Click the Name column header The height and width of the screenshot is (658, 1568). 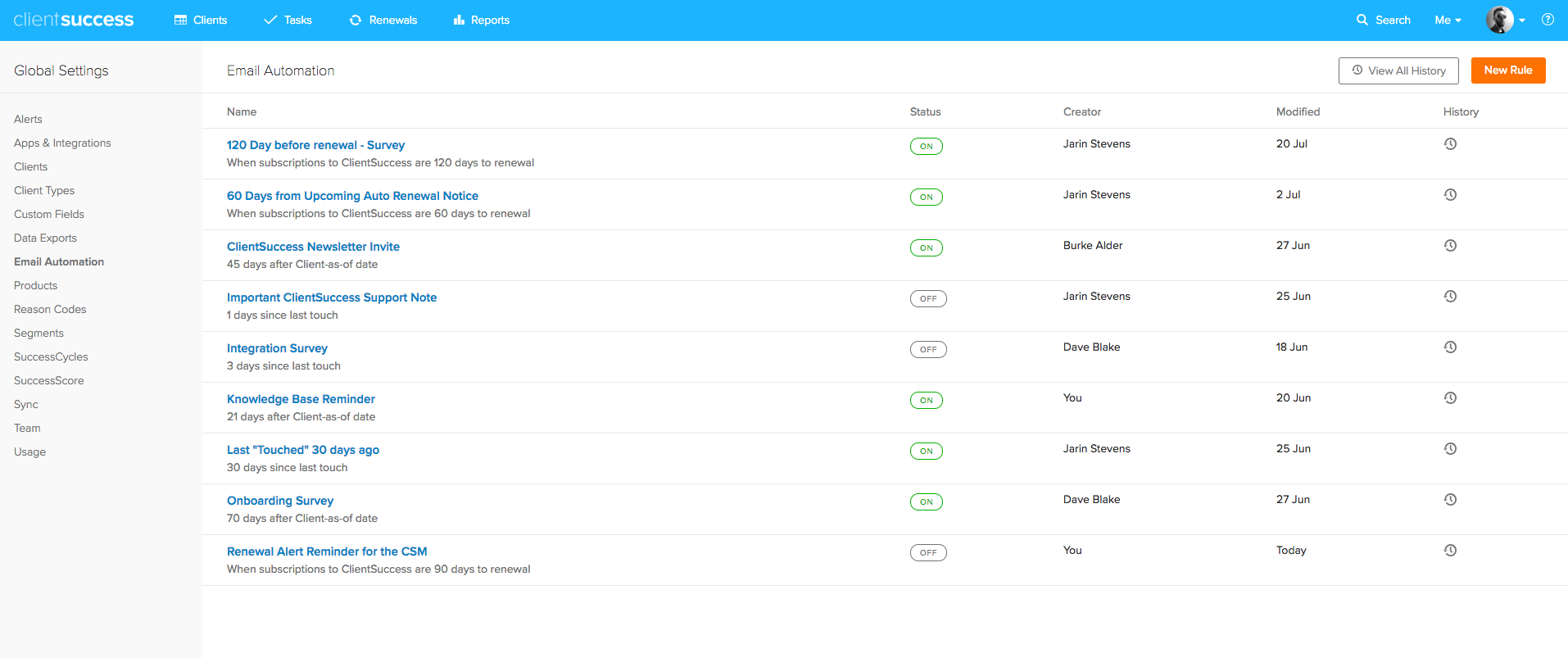click(x=242, y=111)
